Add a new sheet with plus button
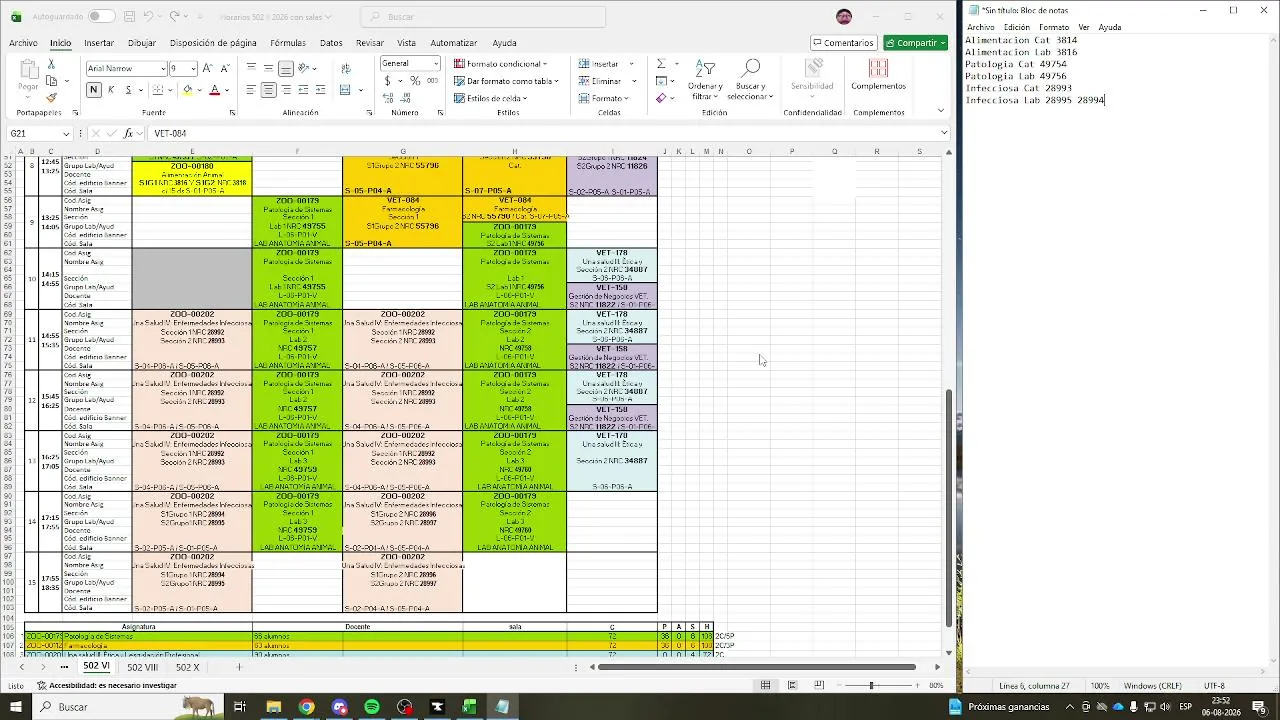 [239, 667]
